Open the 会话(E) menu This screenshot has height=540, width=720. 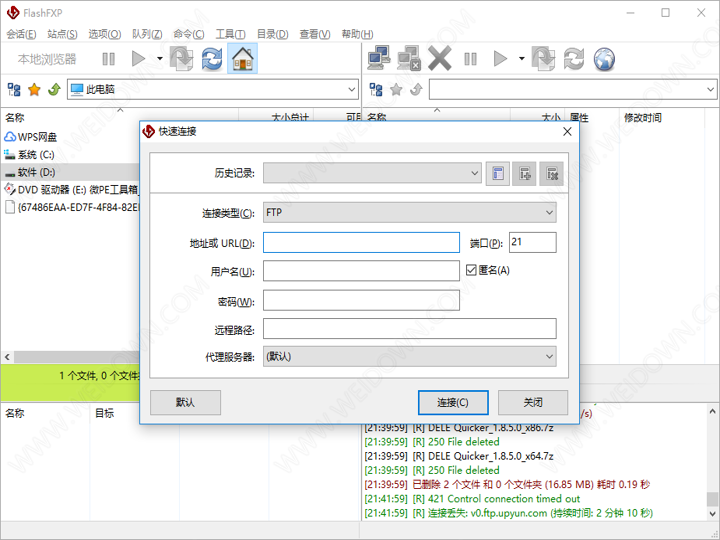(x=22, y=34)
